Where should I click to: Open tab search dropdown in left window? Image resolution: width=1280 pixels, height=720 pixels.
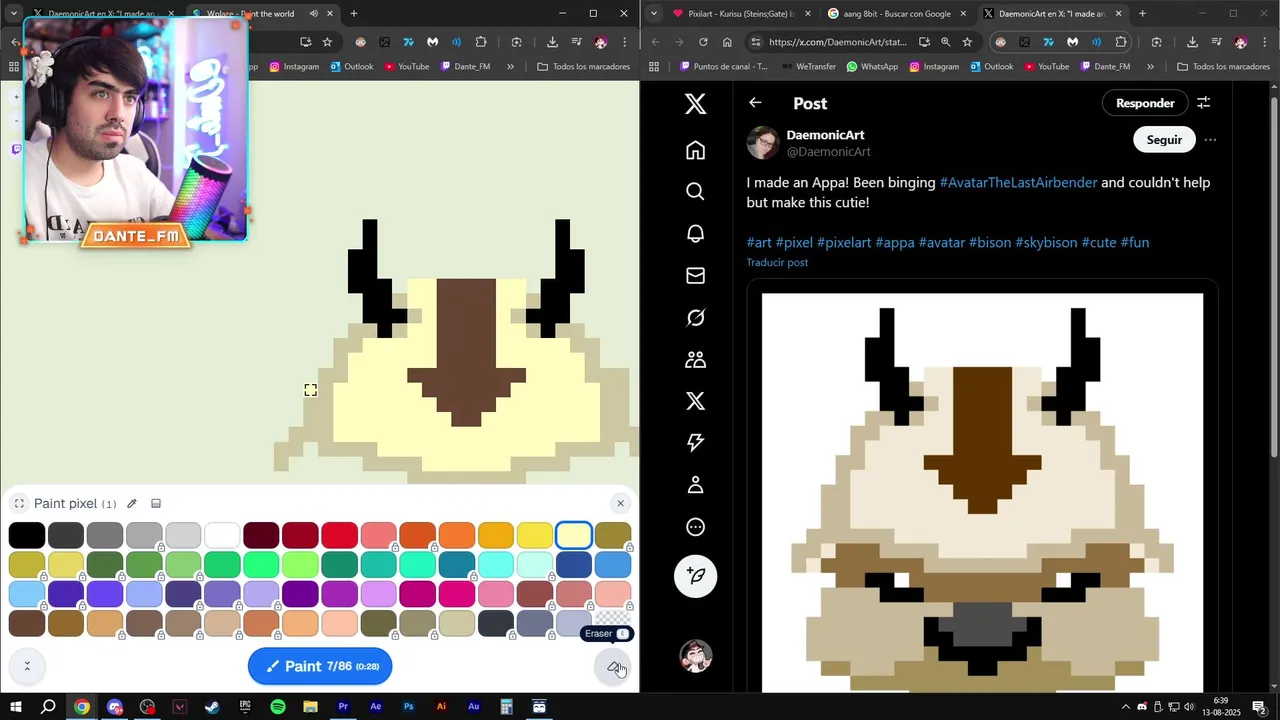tap(13, 14)
